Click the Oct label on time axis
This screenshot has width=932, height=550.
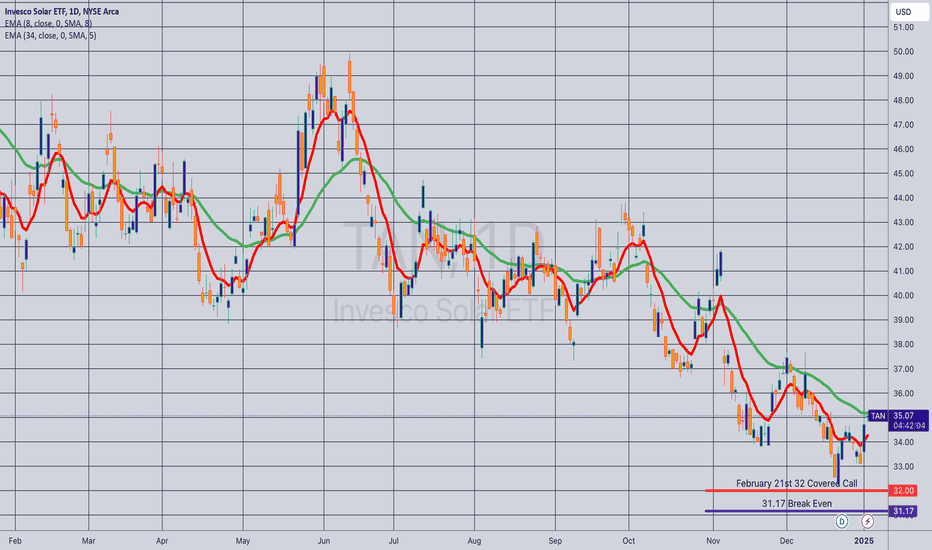[x=628, y=541]
